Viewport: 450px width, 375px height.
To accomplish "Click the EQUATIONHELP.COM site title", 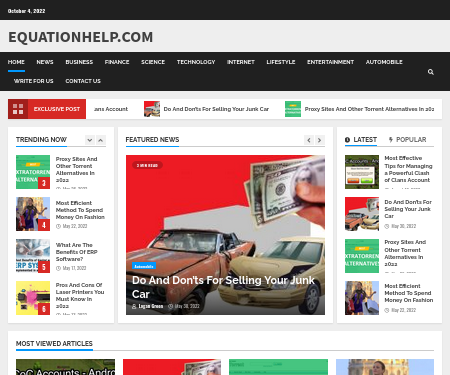I will (81, 37).
